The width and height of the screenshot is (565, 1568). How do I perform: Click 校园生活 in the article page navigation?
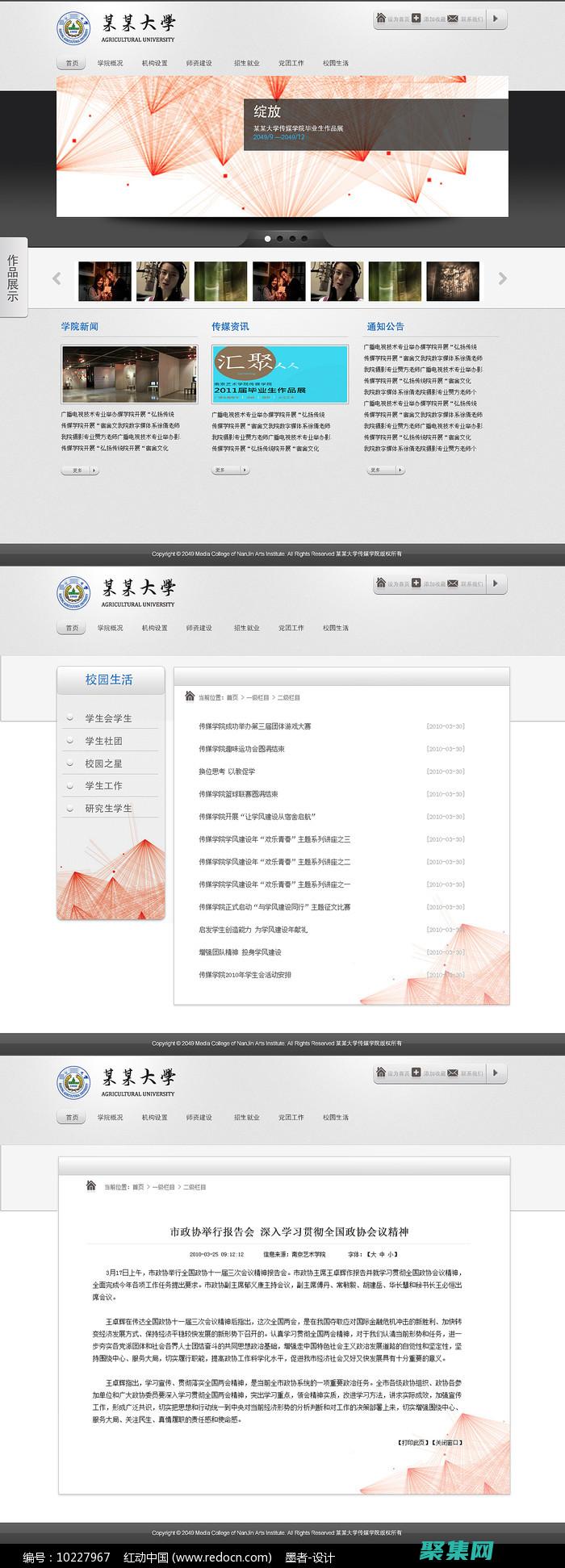[x=335, y=1118]
